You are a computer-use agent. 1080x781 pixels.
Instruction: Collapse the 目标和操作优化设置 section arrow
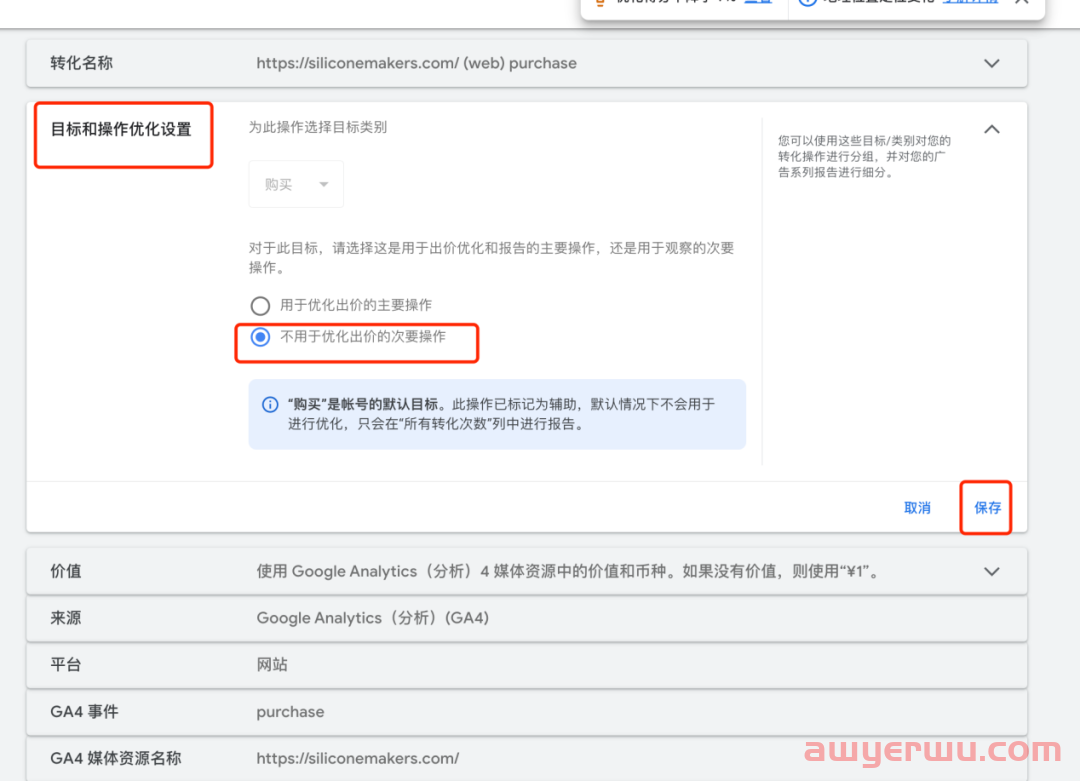991,129
